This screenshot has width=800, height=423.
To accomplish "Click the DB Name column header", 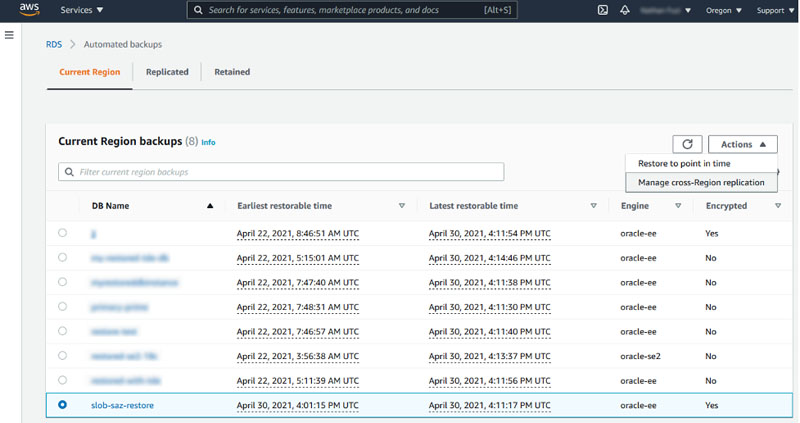I will coord(110,206).
